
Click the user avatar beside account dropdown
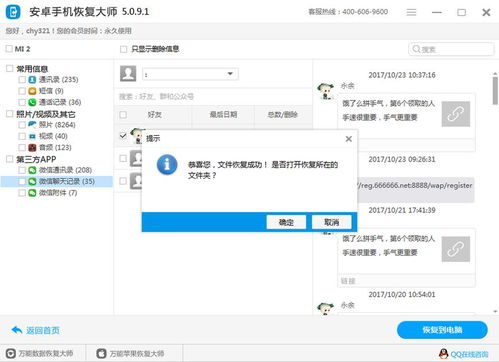point(128,74)
